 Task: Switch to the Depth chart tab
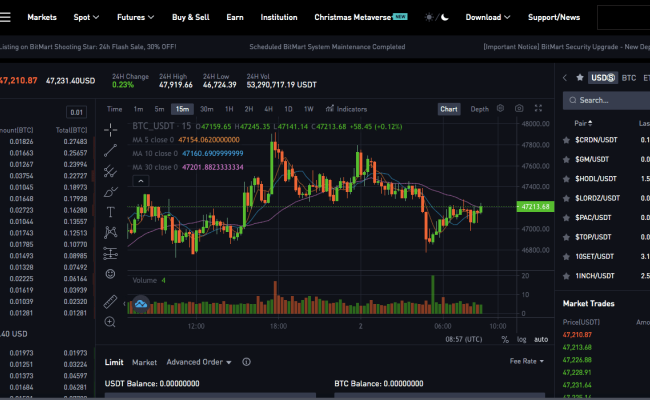coord(480,109)
